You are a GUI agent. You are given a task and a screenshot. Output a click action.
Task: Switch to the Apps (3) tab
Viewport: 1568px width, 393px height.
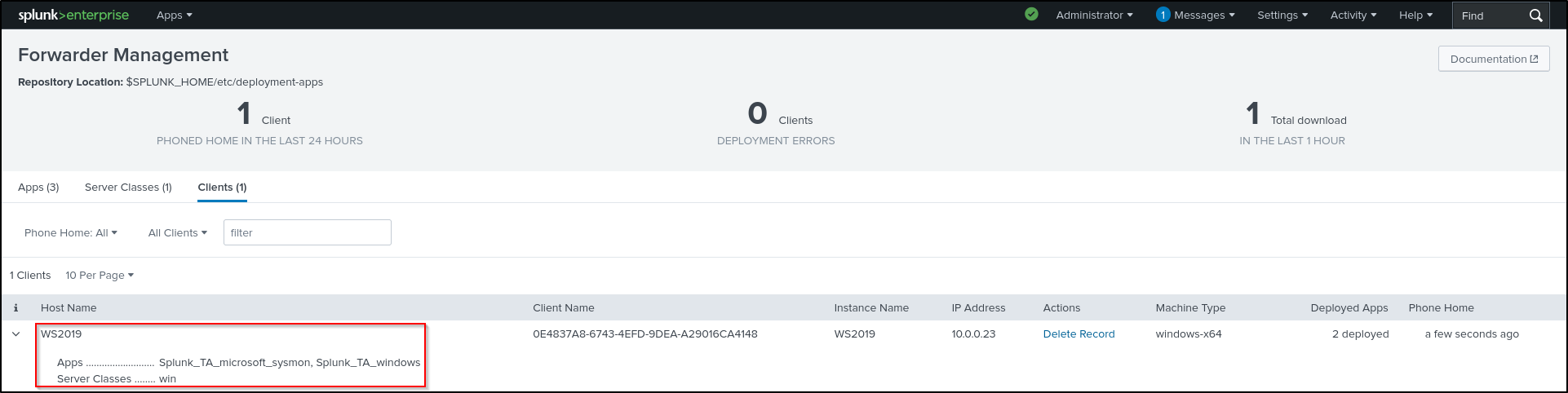click(38, 187)
